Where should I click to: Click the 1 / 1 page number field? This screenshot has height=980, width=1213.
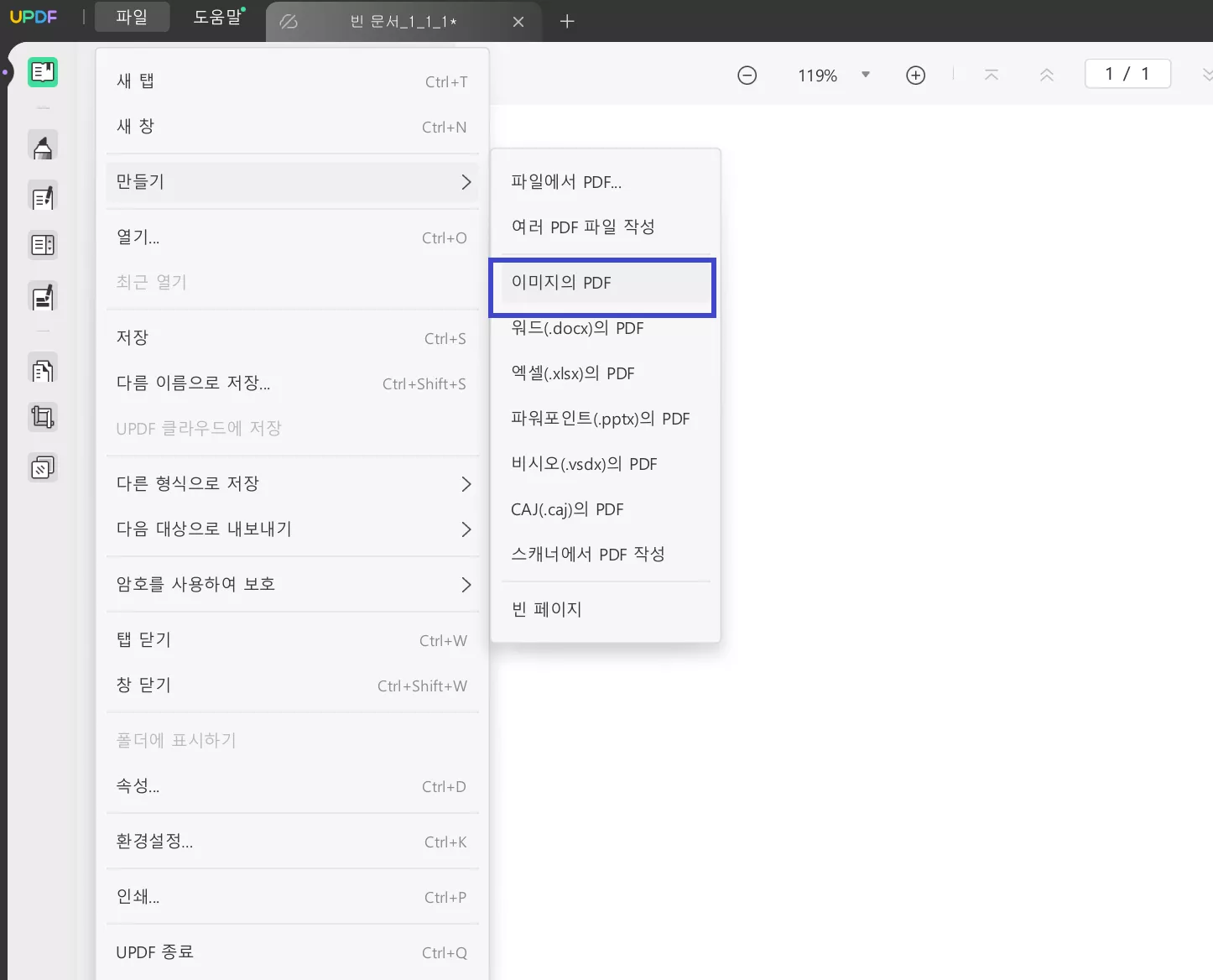(1127, 73)
